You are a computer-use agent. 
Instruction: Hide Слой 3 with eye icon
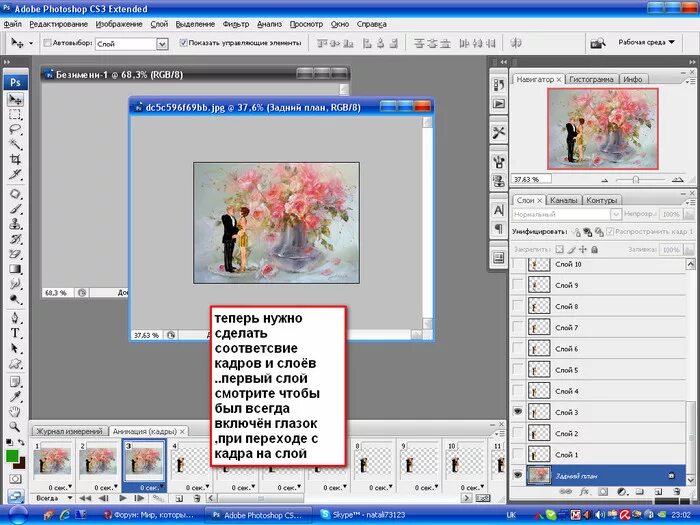518,412
